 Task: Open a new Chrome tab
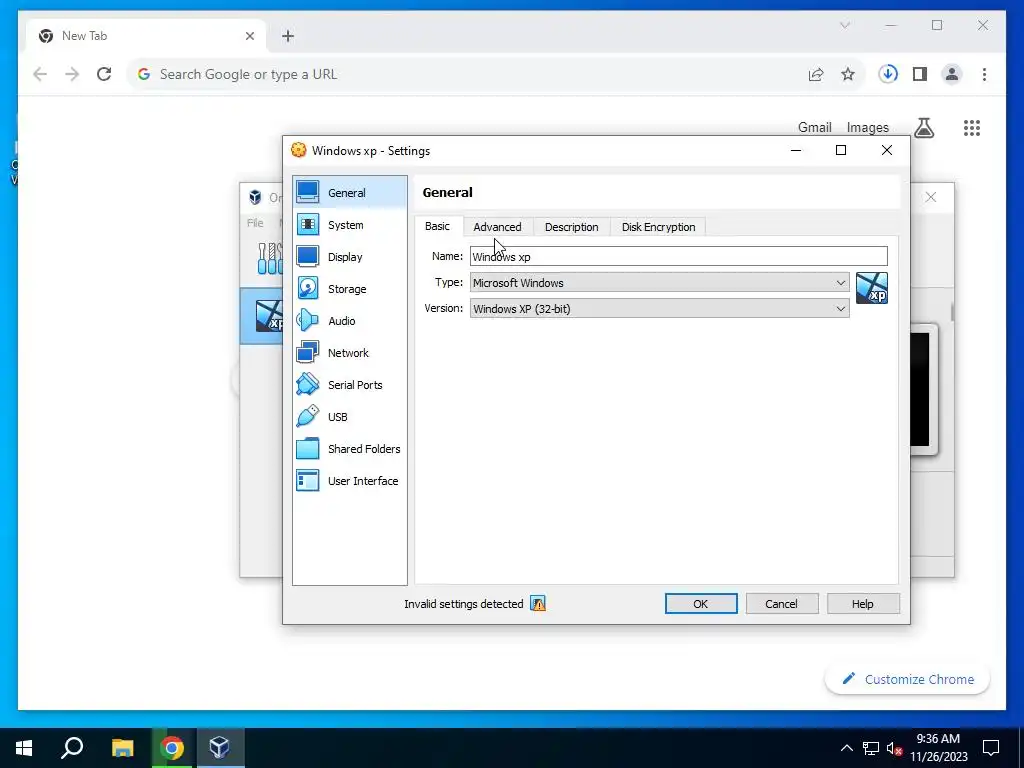pyautogui.click(x=288, y=36)
